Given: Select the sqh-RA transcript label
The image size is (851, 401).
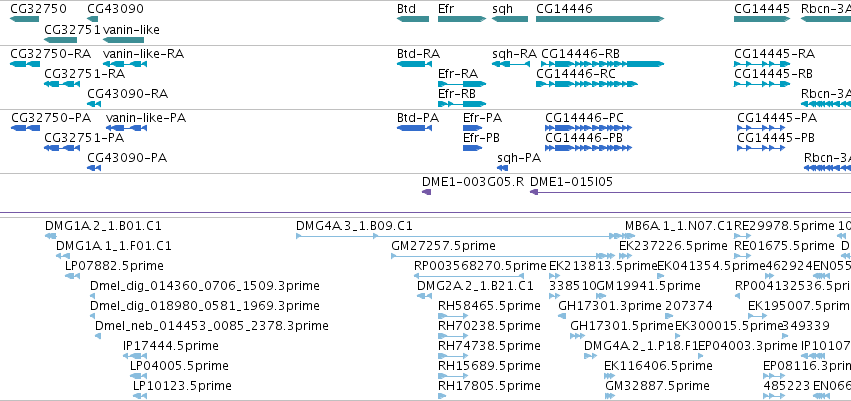Looking at the screenshot, I should (514, 54).
